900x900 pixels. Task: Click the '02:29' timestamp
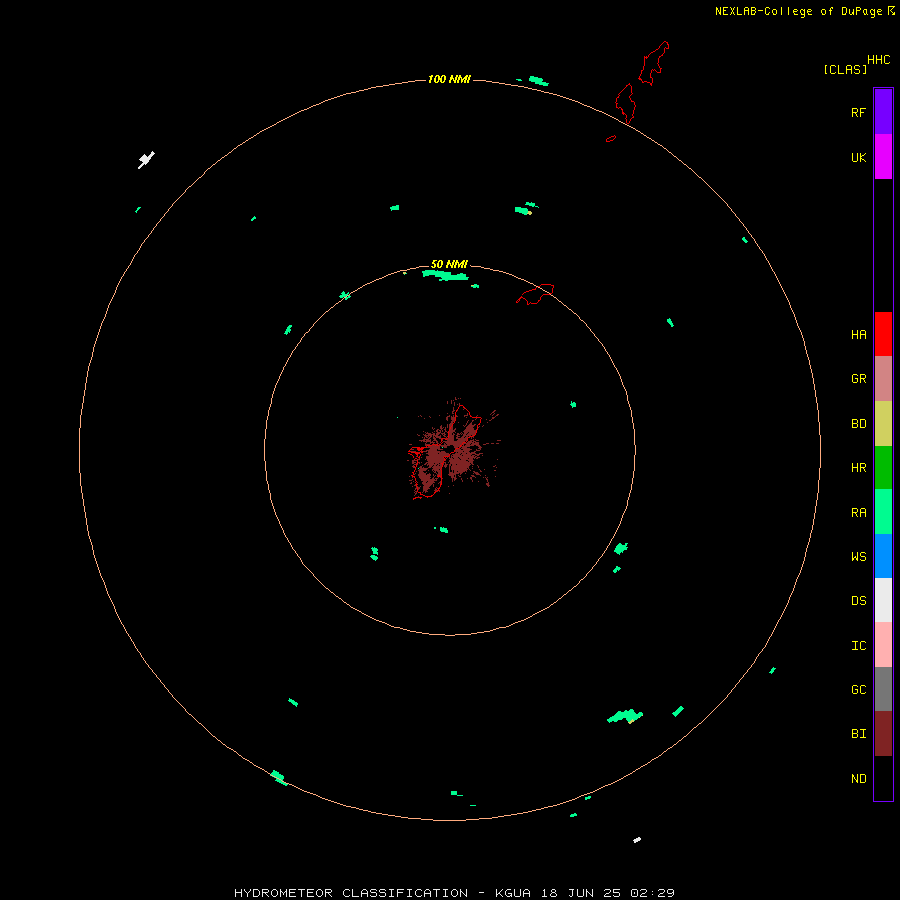(652, 893)
